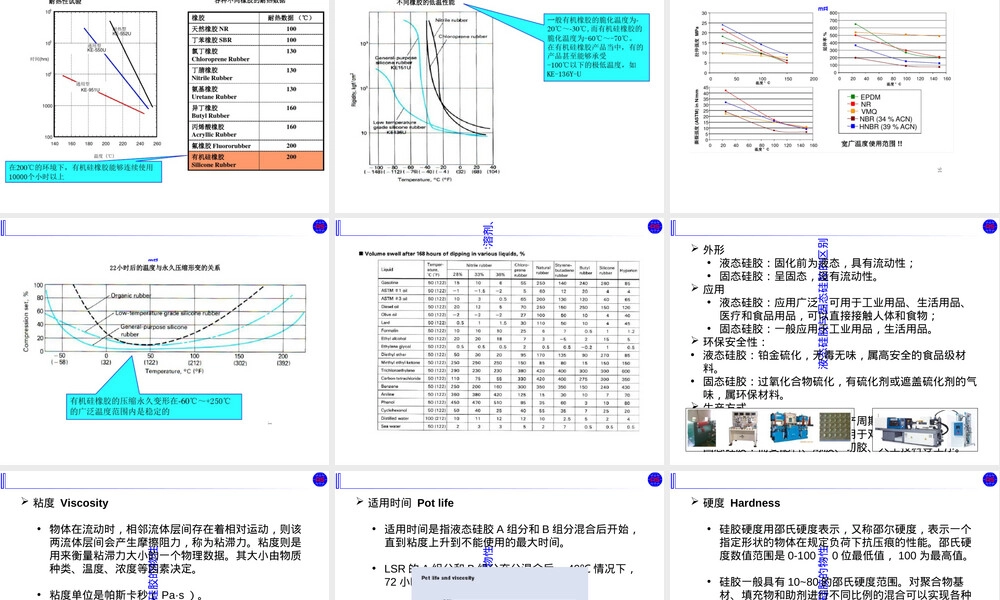
Task: Click the 丁苯橡胶 SBR table row
Action: coord(256,40)
